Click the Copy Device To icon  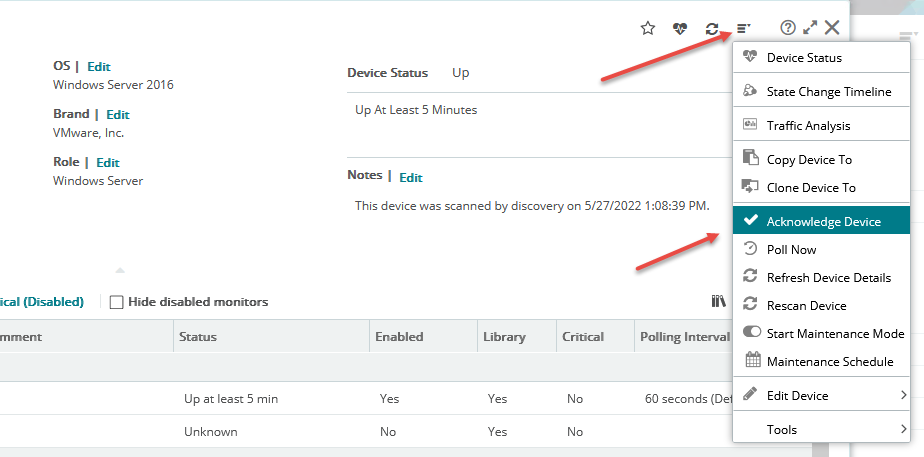pyautogui.click(x=750, y=158)
